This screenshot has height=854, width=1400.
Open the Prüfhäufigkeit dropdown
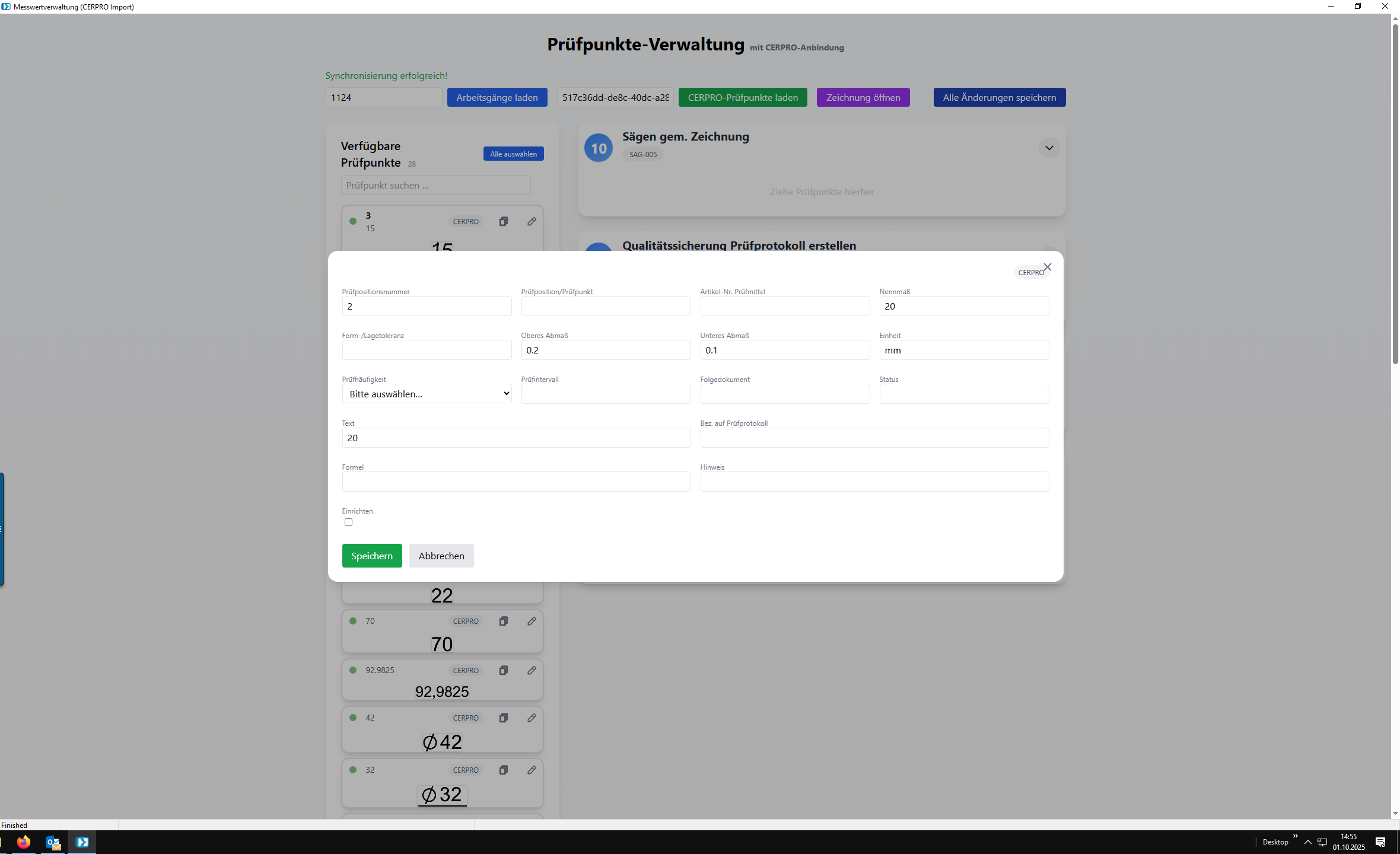tap(427, 394)
